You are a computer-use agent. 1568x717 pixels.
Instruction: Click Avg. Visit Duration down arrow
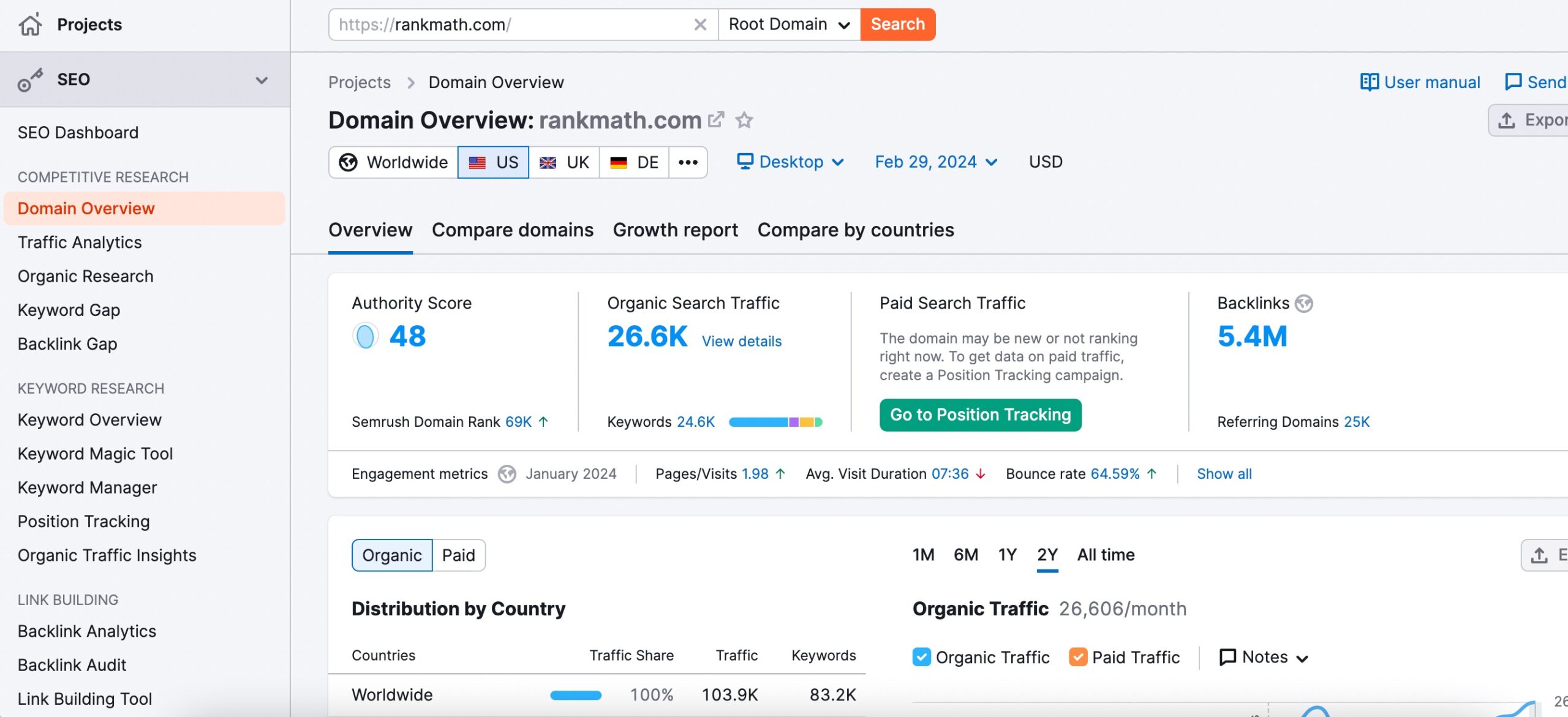pos(980,474)
